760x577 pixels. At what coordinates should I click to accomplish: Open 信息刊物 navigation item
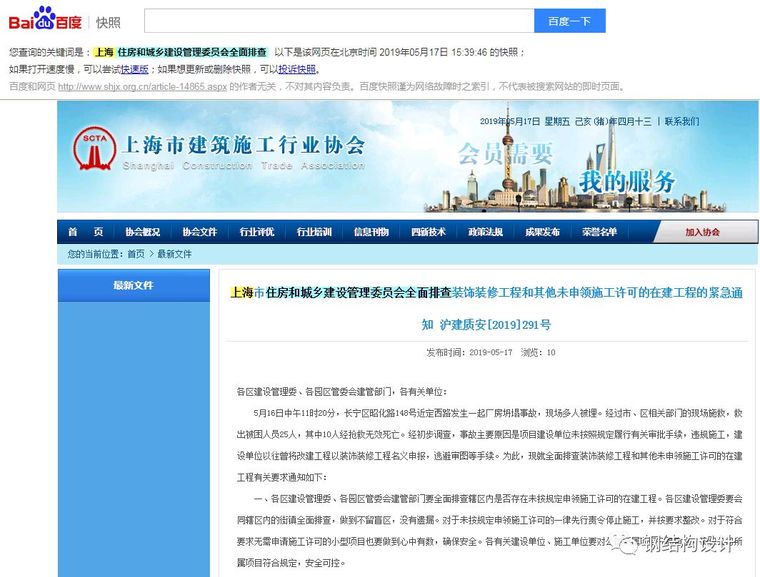tap(371, 232)
